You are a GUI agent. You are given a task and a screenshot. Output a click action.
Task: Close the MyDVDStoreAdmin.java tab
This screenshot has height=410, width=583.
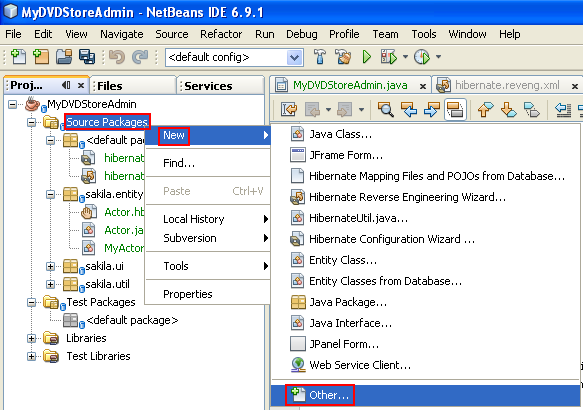[x=423, y=86]
